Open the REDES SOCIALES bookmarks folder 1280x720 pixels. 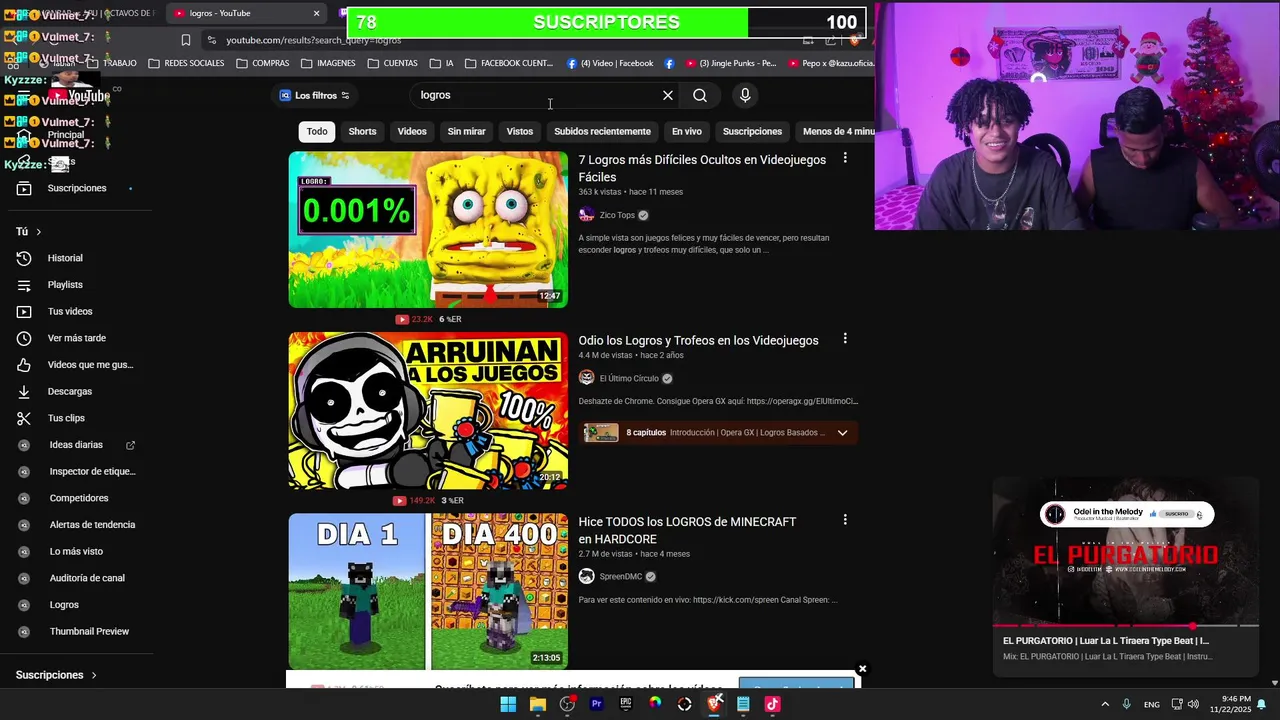pos(186,63)
